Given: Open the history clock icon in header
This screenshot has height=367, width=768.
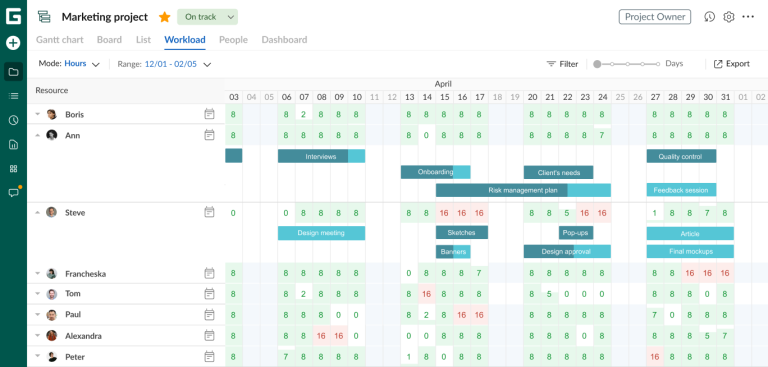Looking at the screenshot, I should 709,17.
